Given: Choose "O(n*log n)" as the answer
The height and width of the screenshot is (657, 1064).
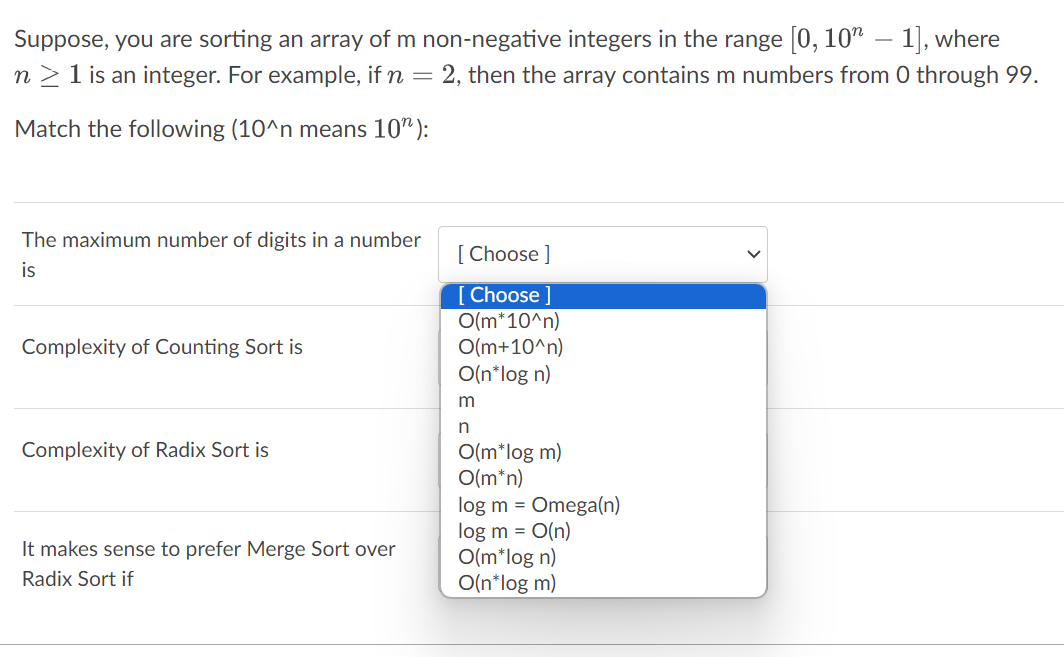Looking at the screenshot, I should 504,373.
